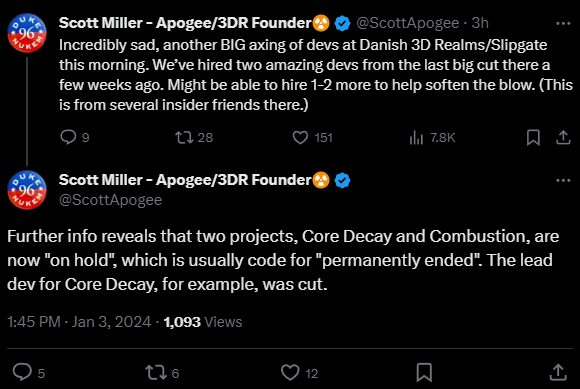Open Scott Miller's name on first tweet
The width and height of the screenshot is (580, 389).
click(185, 23)
